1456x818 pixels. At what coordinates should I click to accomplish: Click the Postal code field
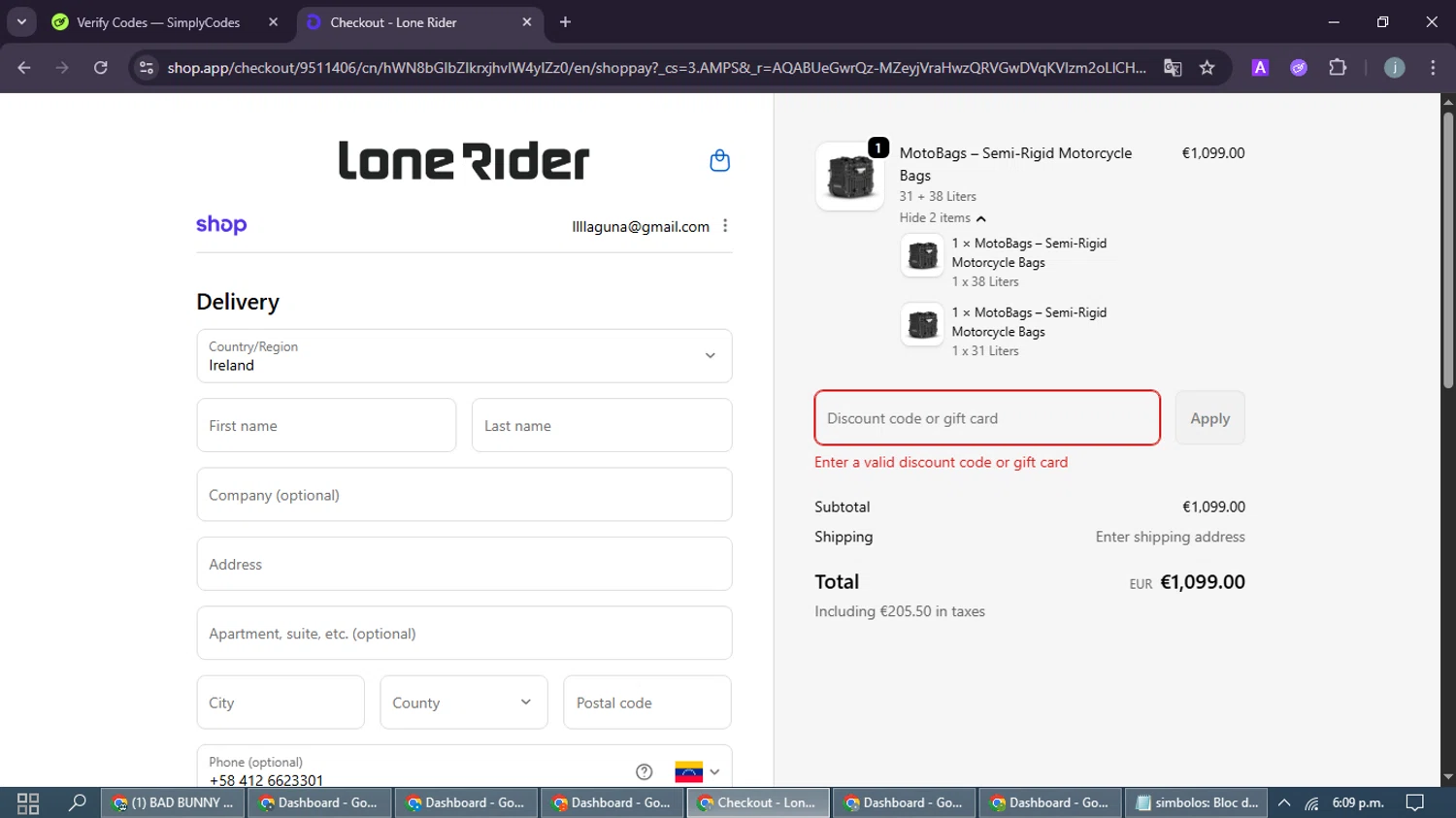(x=647, y=703)
